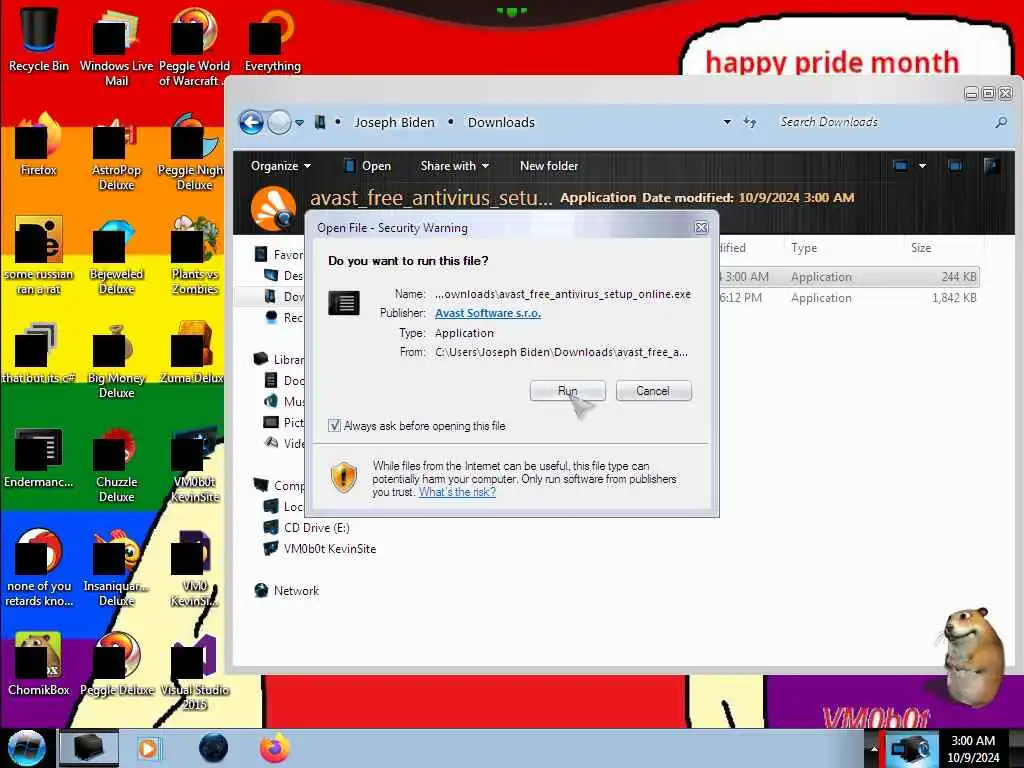Click the taskbar clock showing 3:00 AM
1024x768 pixels.
(x=973, y=749)
